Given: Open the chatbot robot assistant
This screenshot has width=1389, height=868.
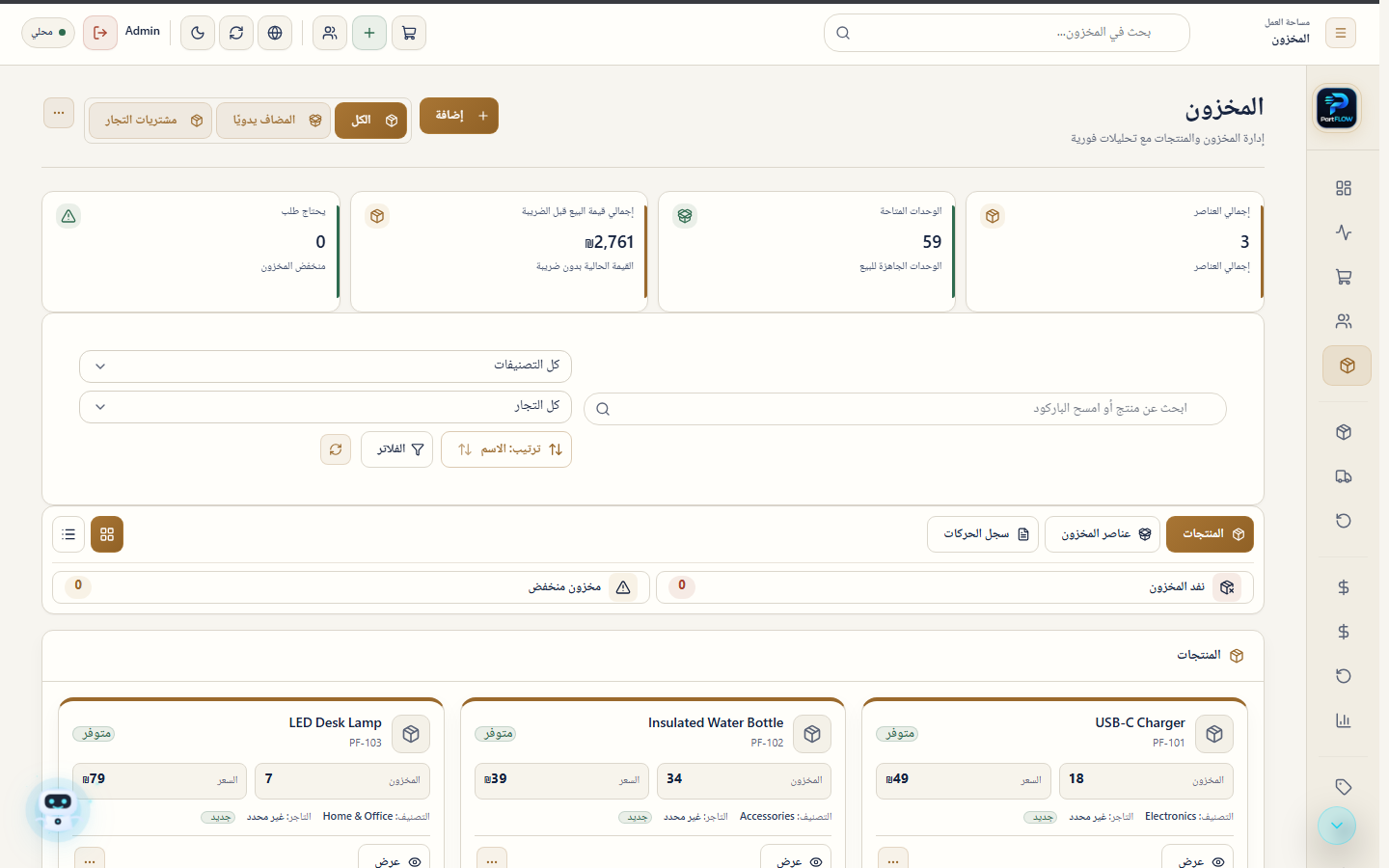Looking at the screenshot, I should coord(58,810).
